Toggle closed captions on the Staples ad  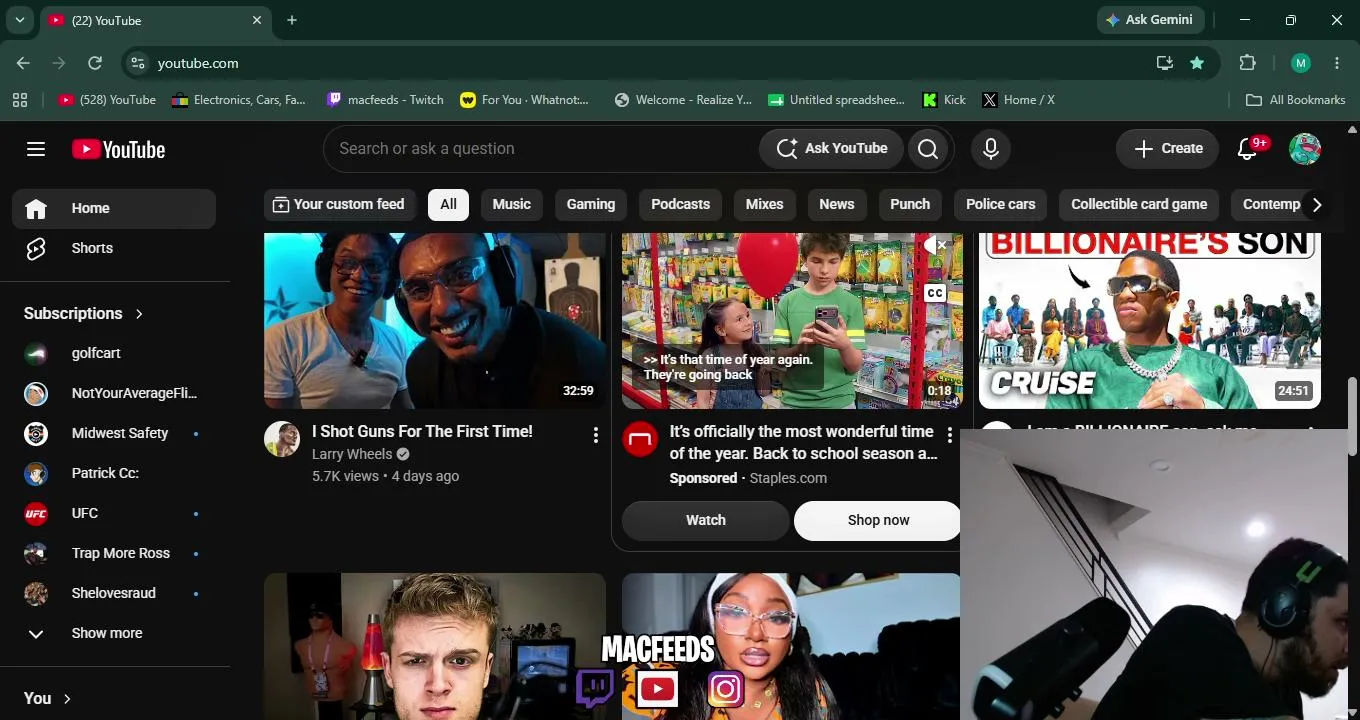point(935,293)
